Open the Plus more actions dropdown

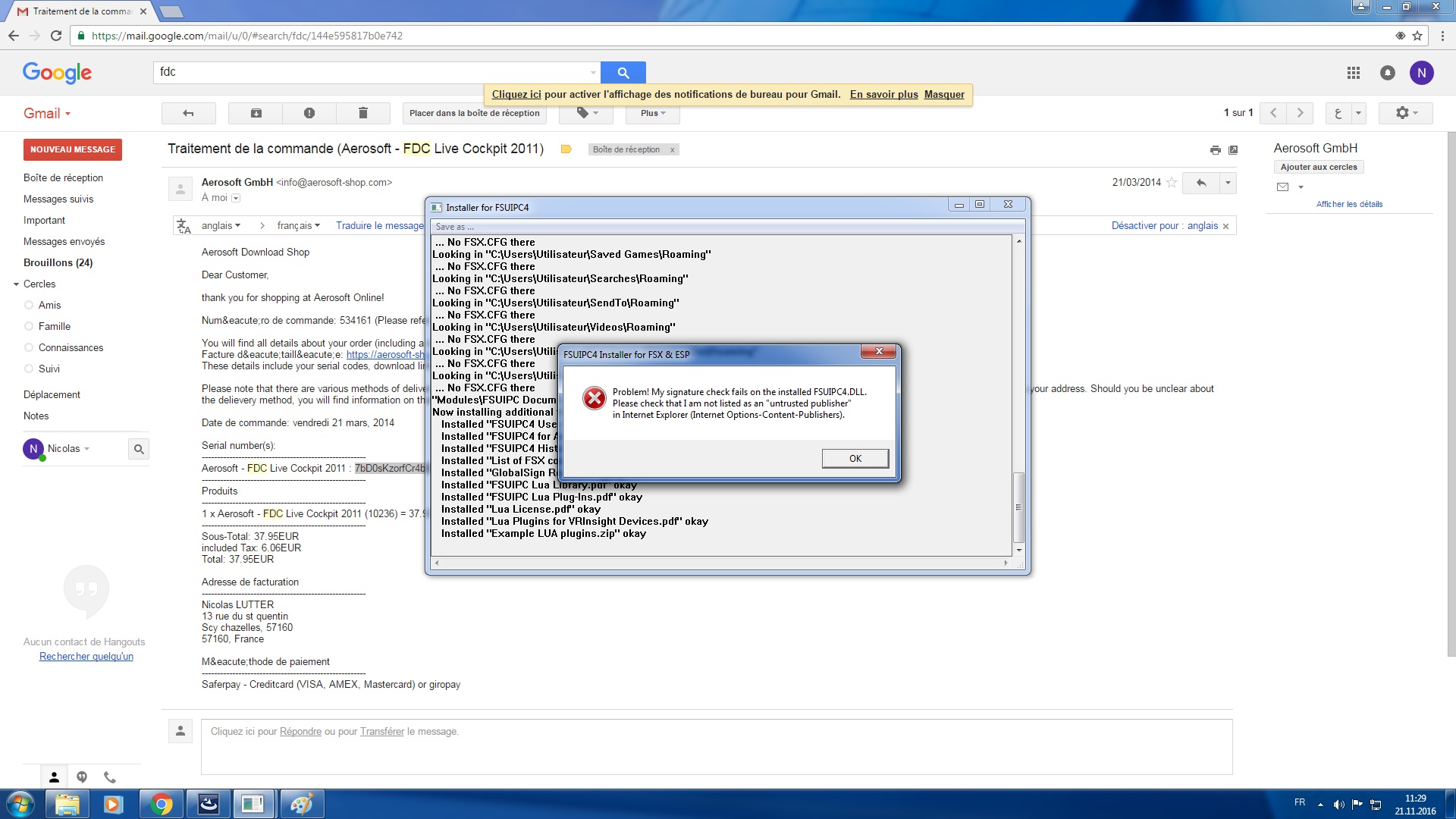652,113
